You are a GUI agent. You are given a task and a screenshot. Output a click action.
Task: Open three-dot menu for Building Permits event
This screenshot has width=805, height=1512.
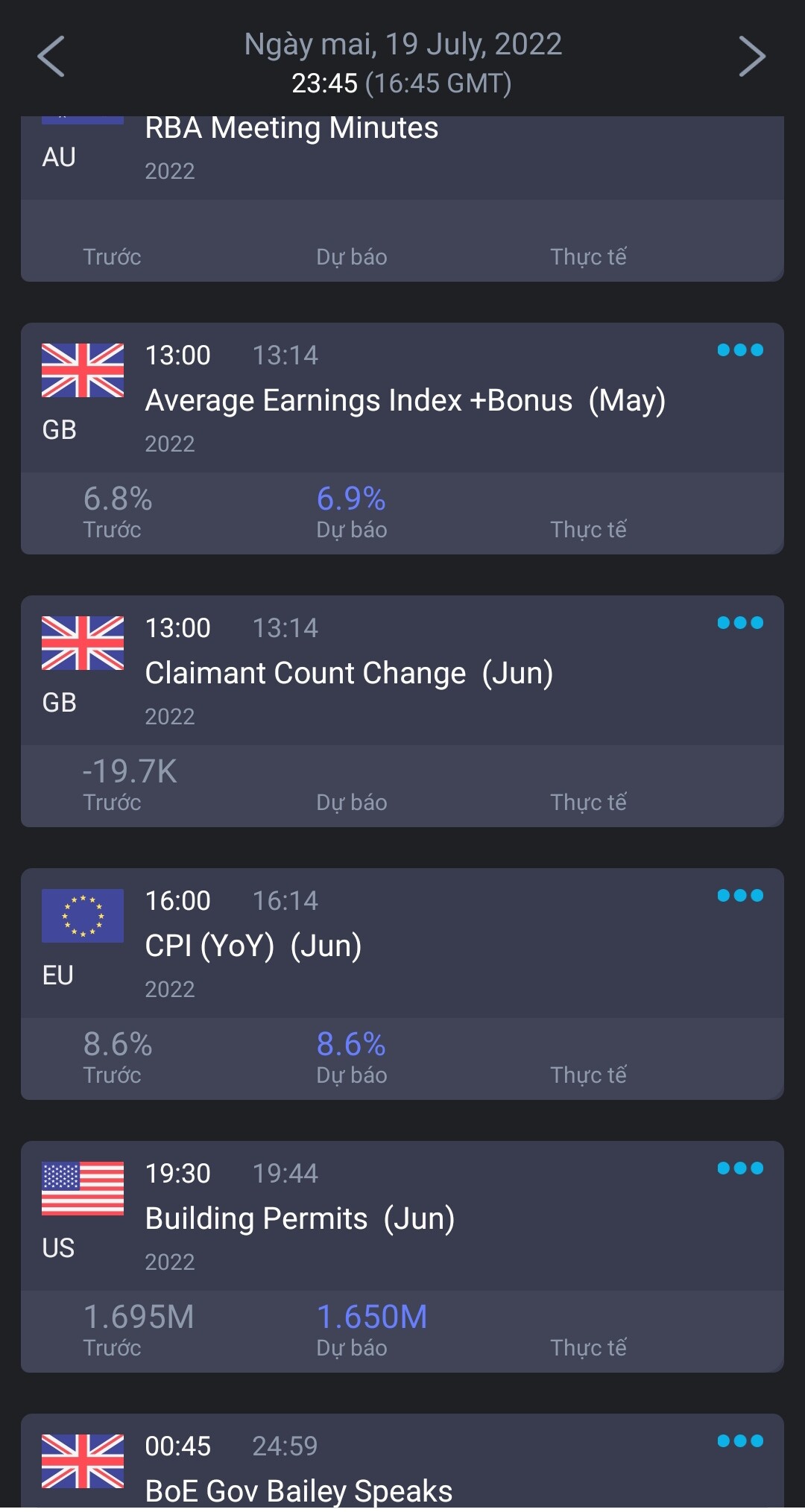click(x=739, y=1168)
